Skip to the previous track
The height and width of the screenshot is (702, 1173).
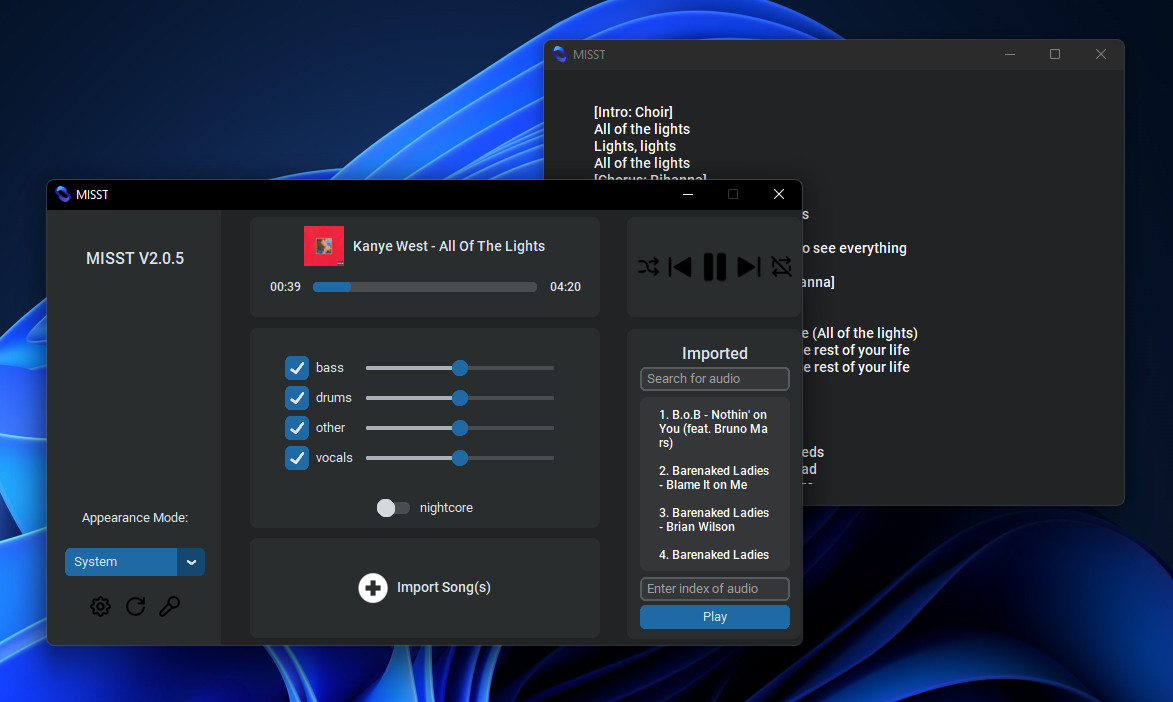(680, 266)
